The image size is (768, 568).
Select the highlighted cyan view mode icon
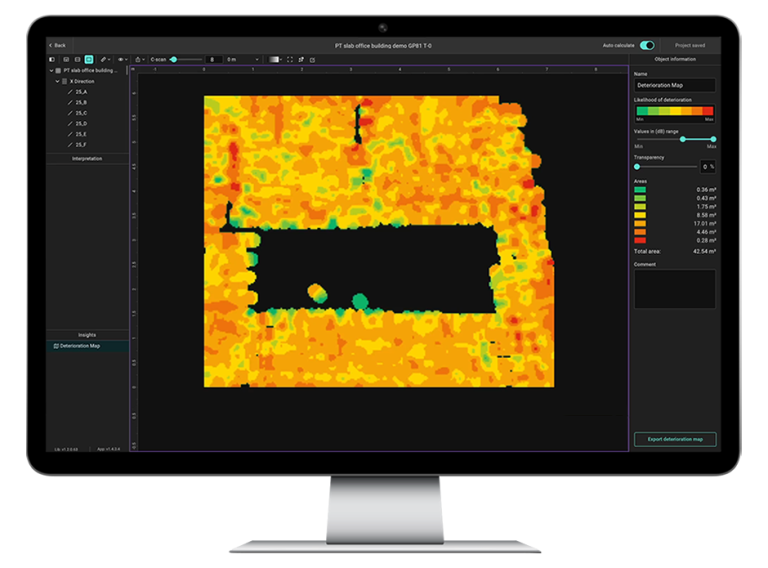[x=89, y=59]
